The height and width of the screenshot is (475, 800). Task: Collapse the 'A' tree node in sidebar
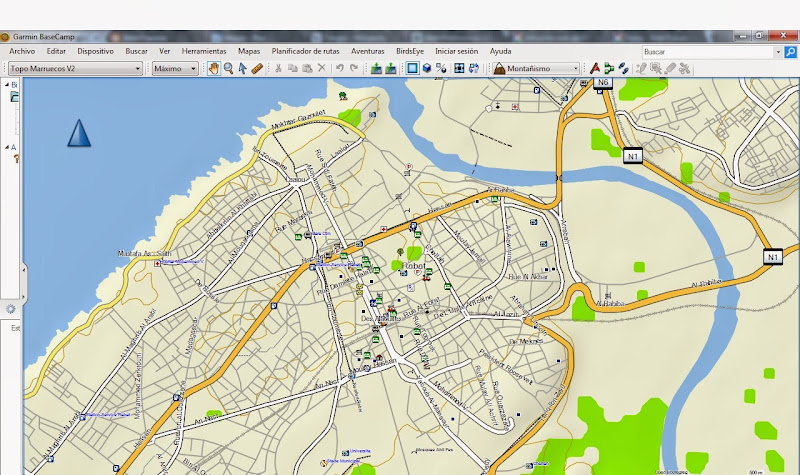coord(7,147)
